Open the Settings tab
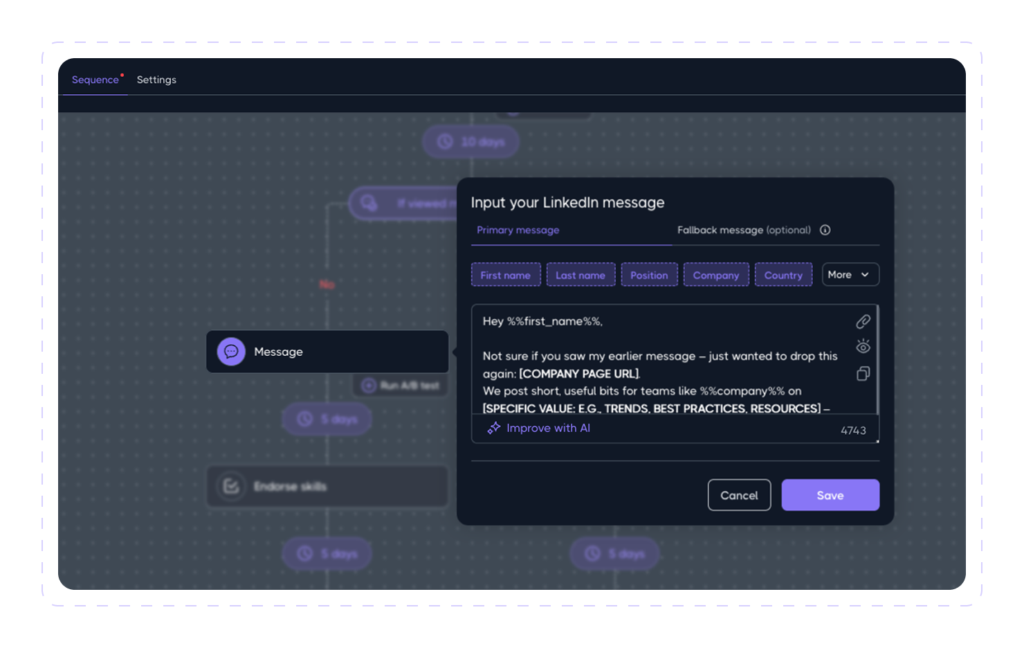The image size is (1024, 648). coord(156,80)
